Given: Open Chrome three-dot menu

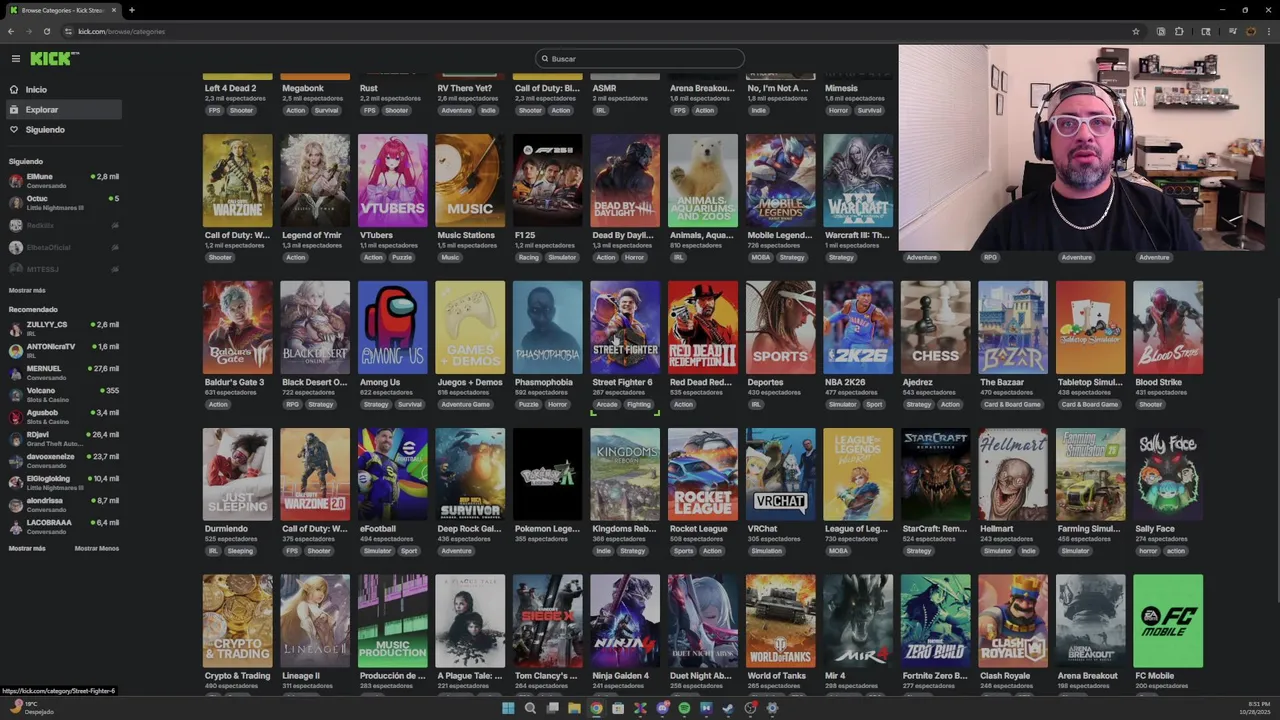Looking at the screenshot, I should [1268, 31].
